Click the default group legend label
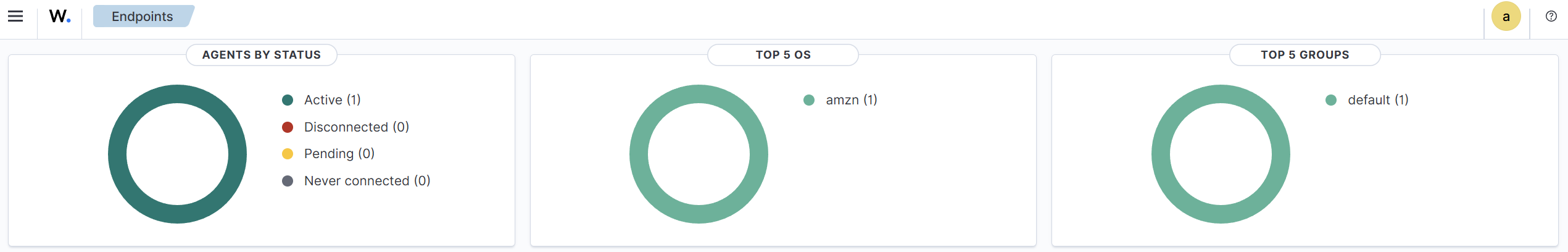 pyautogui.click(x=1377, y=100)
